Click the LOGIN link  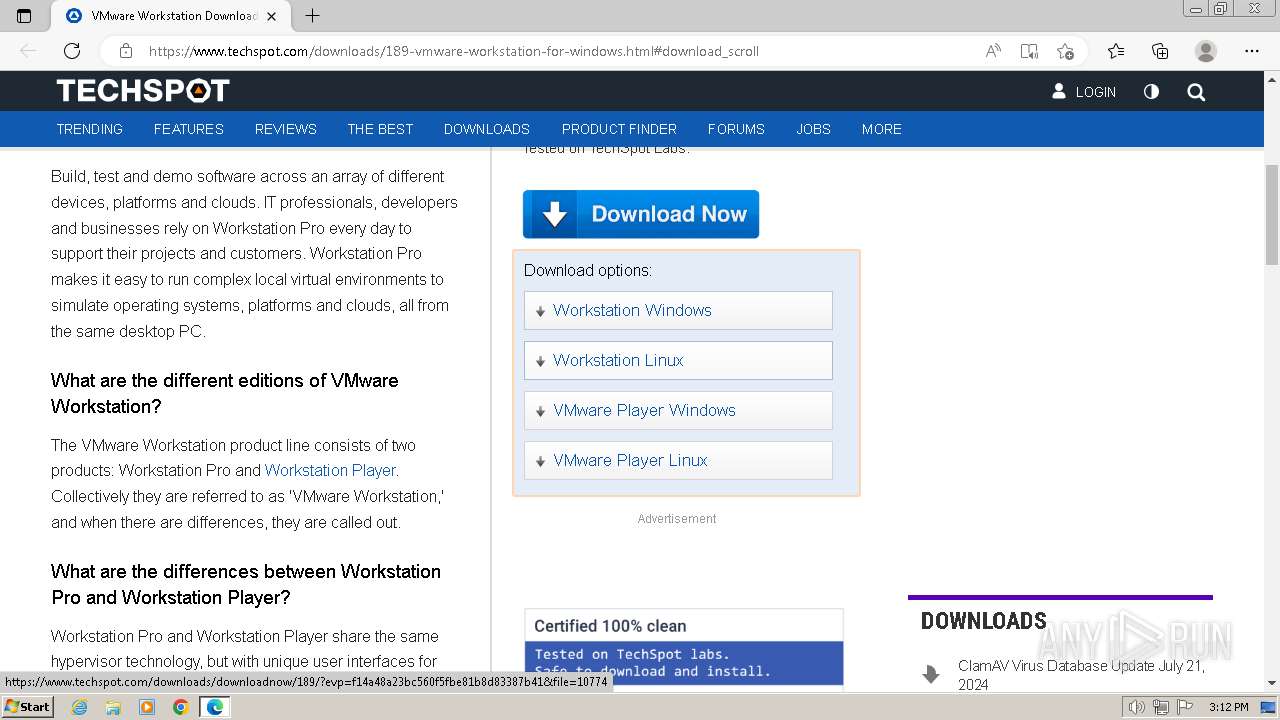click(1084, 91)
